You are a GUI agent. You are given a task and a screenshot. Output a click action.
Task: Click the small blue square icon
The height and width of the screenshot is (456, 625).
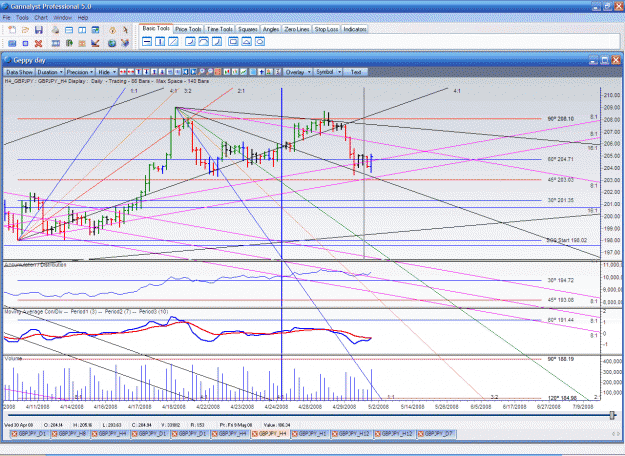pos(26,43)
